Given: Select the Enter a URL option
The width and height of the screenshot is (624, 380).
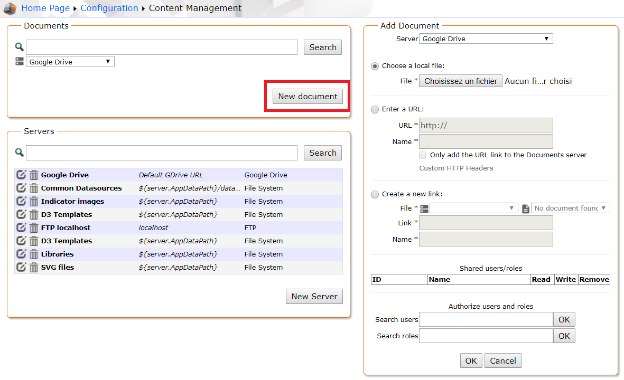Looking at the screenshot, I should [x=374, y=109].
